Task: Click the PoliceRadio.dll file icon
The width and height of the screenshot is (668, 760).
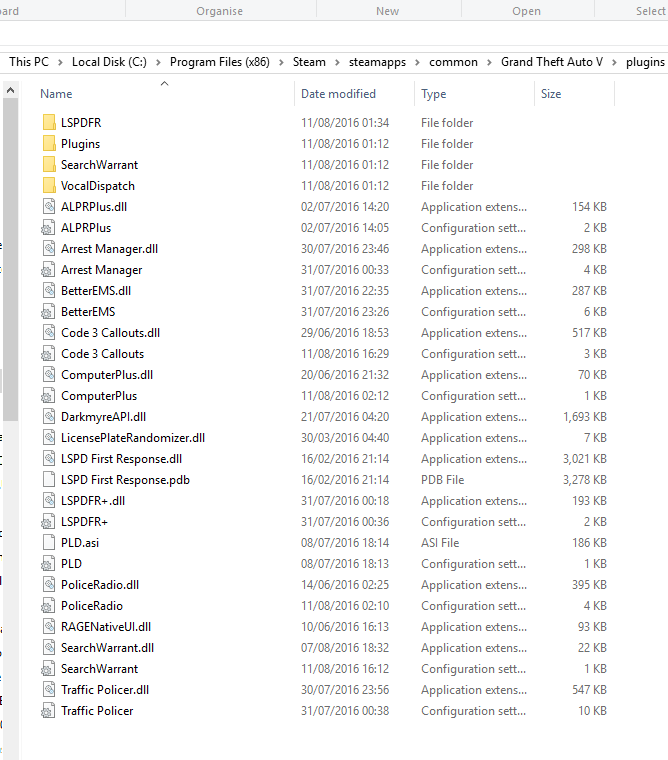Action: (x=49, y=585)
